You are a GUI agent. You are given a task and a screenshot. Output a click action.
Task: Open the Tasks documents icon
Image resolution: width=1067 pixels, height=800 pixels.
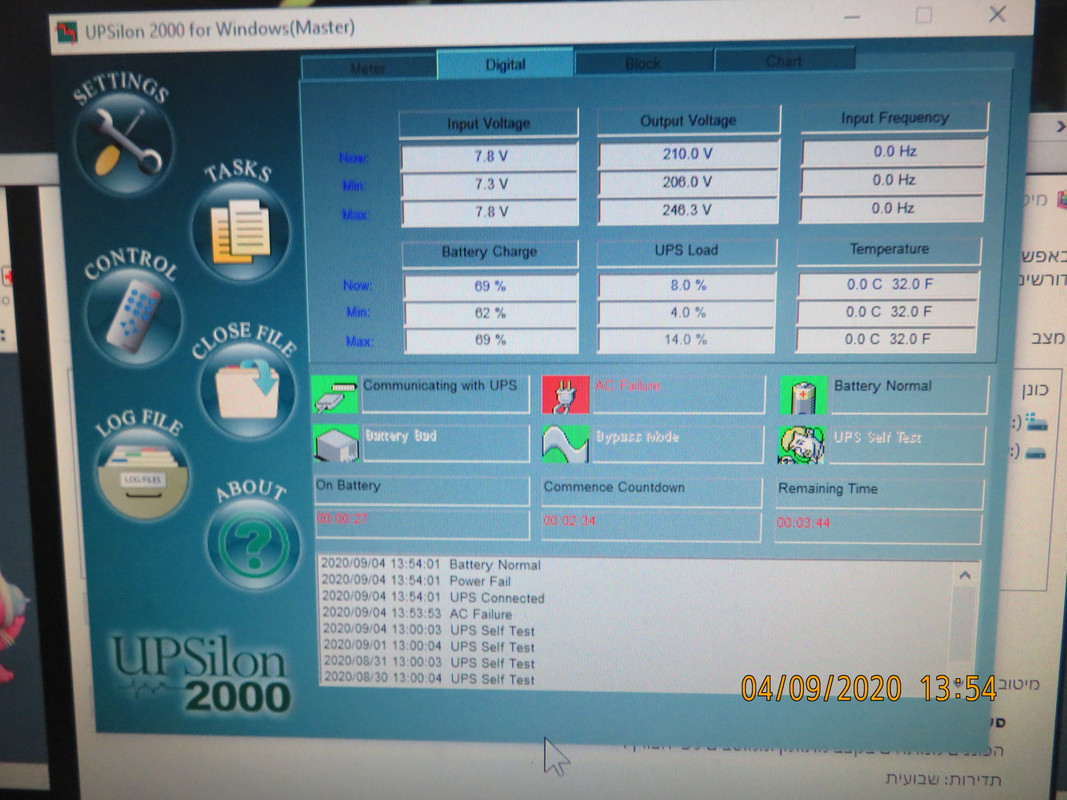241,233
